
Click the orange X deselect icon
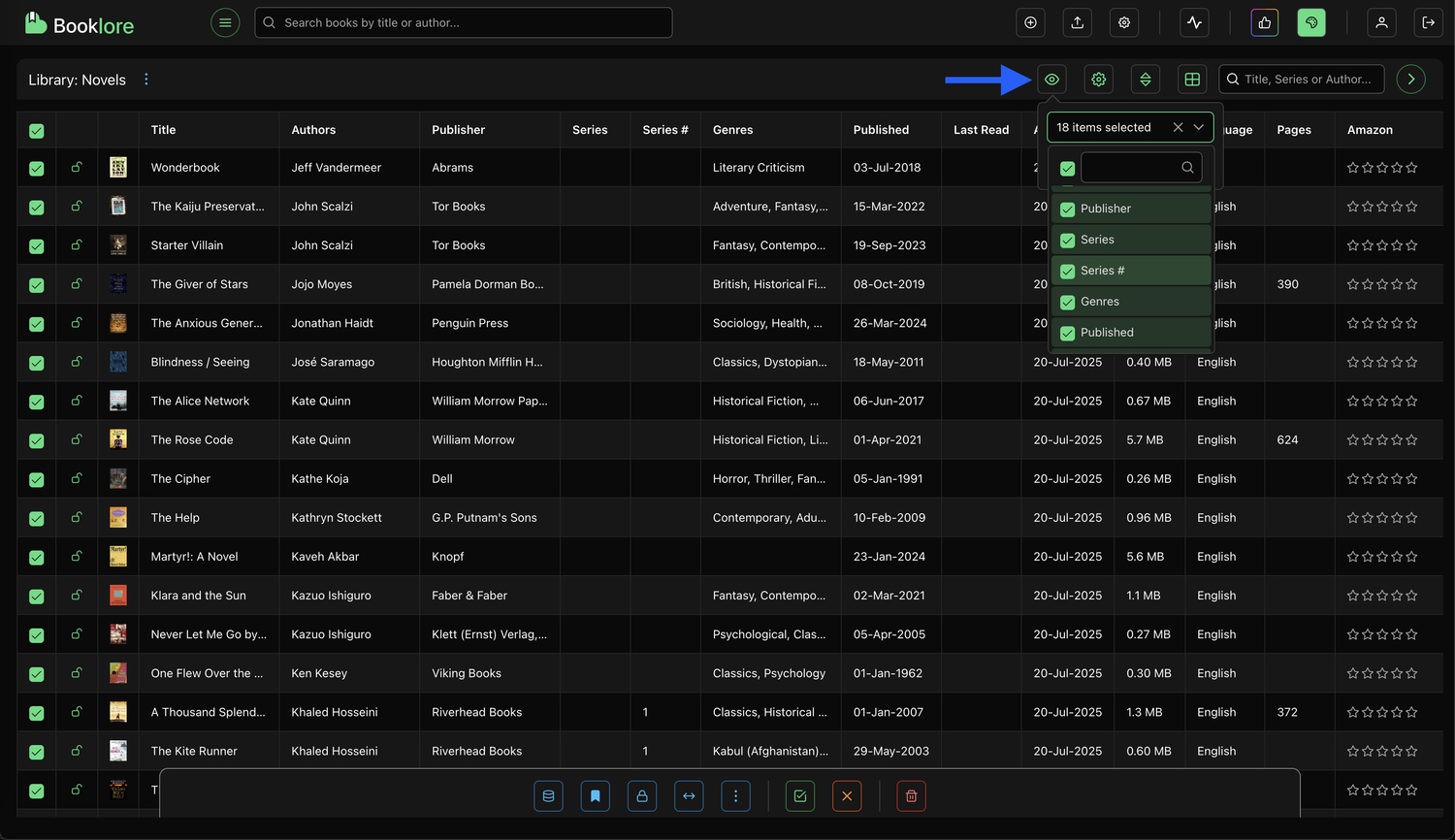tap(846, 796)
